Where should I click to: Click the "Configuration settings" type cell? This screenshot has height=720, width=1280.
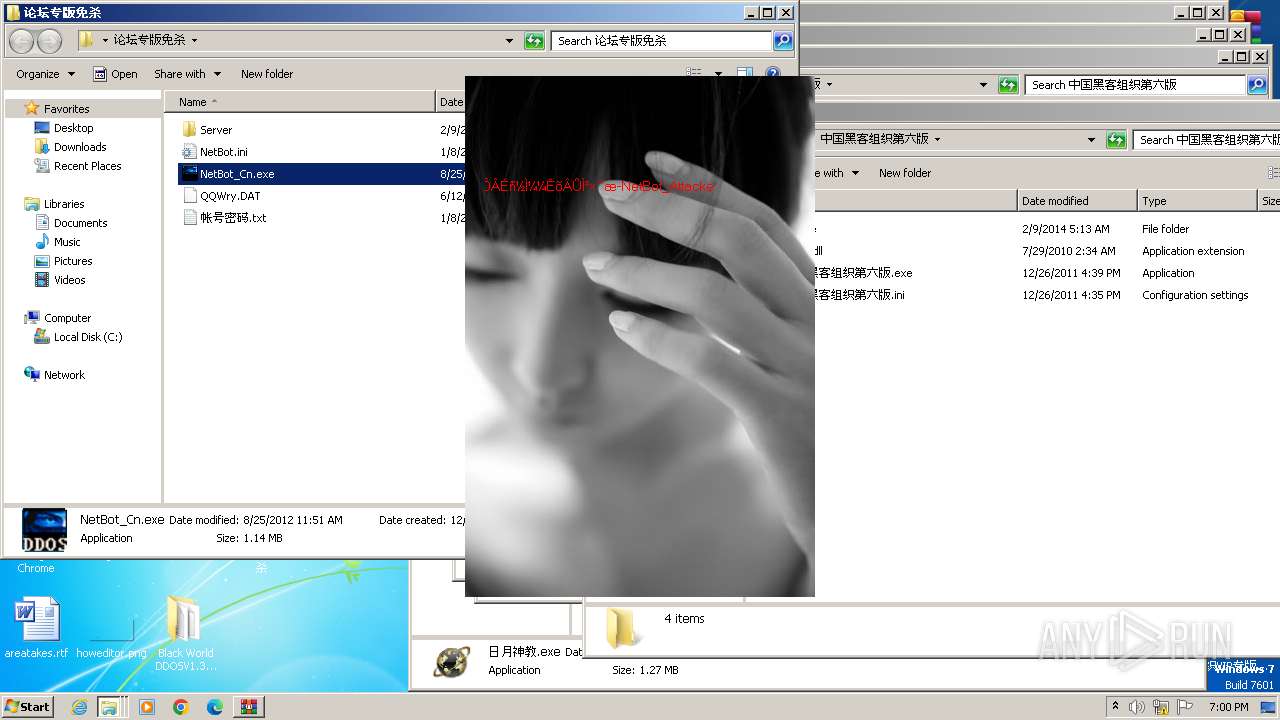pyautogui.click(x=1195, y=295)
